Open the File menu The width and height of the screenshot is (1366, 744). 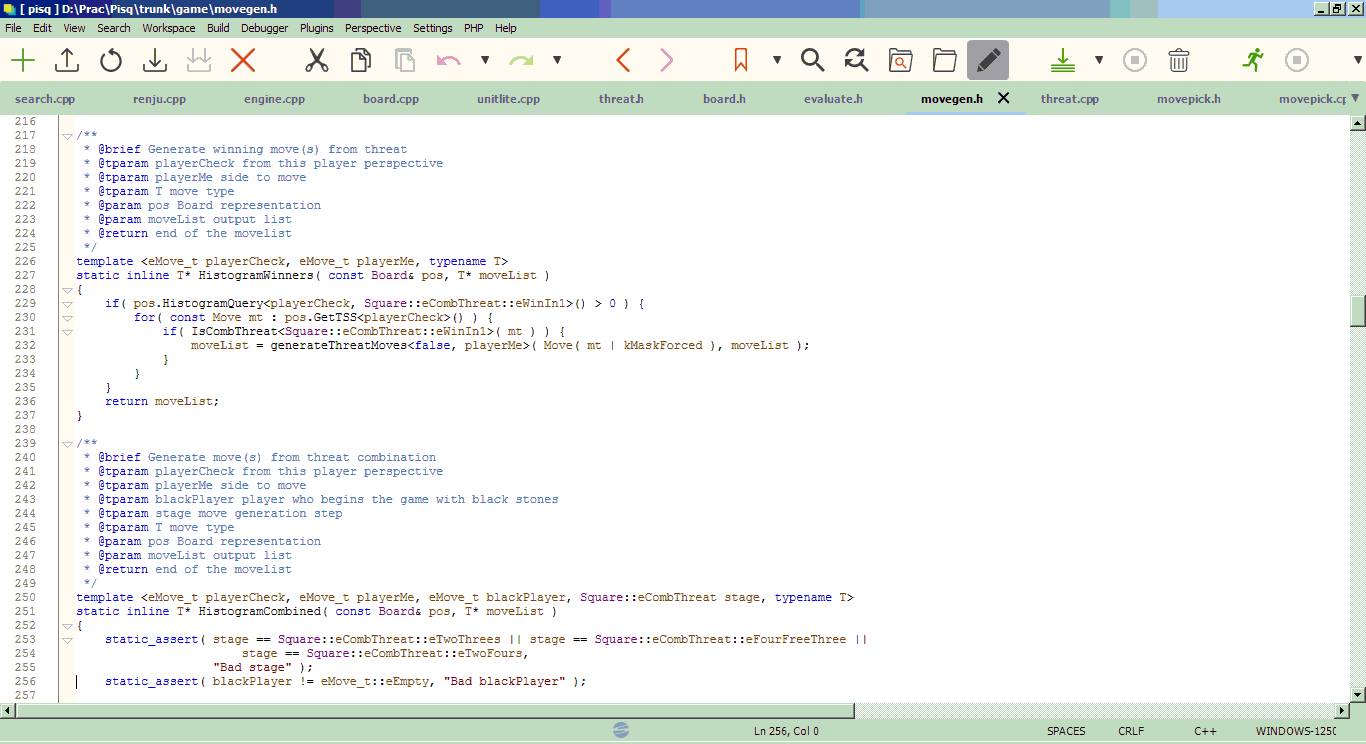pos(13,28)
